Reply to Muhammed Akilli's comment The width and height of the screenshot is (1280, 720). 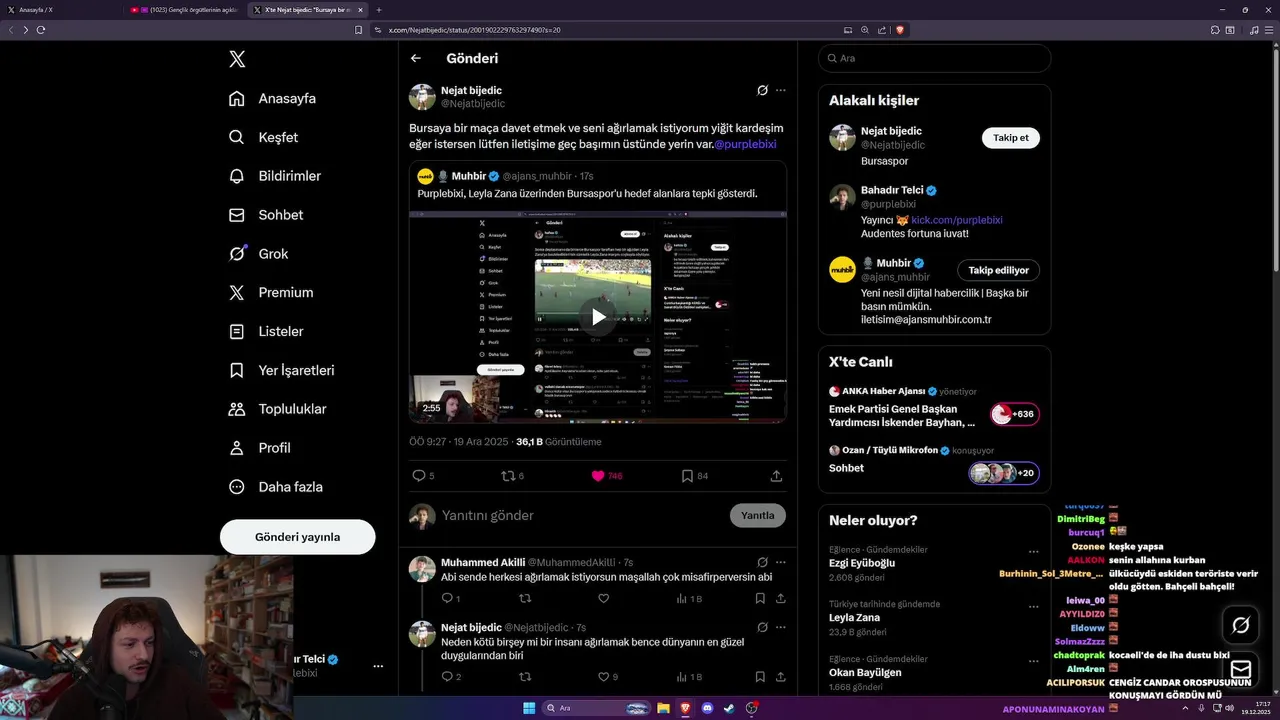(x=447, y=598)
